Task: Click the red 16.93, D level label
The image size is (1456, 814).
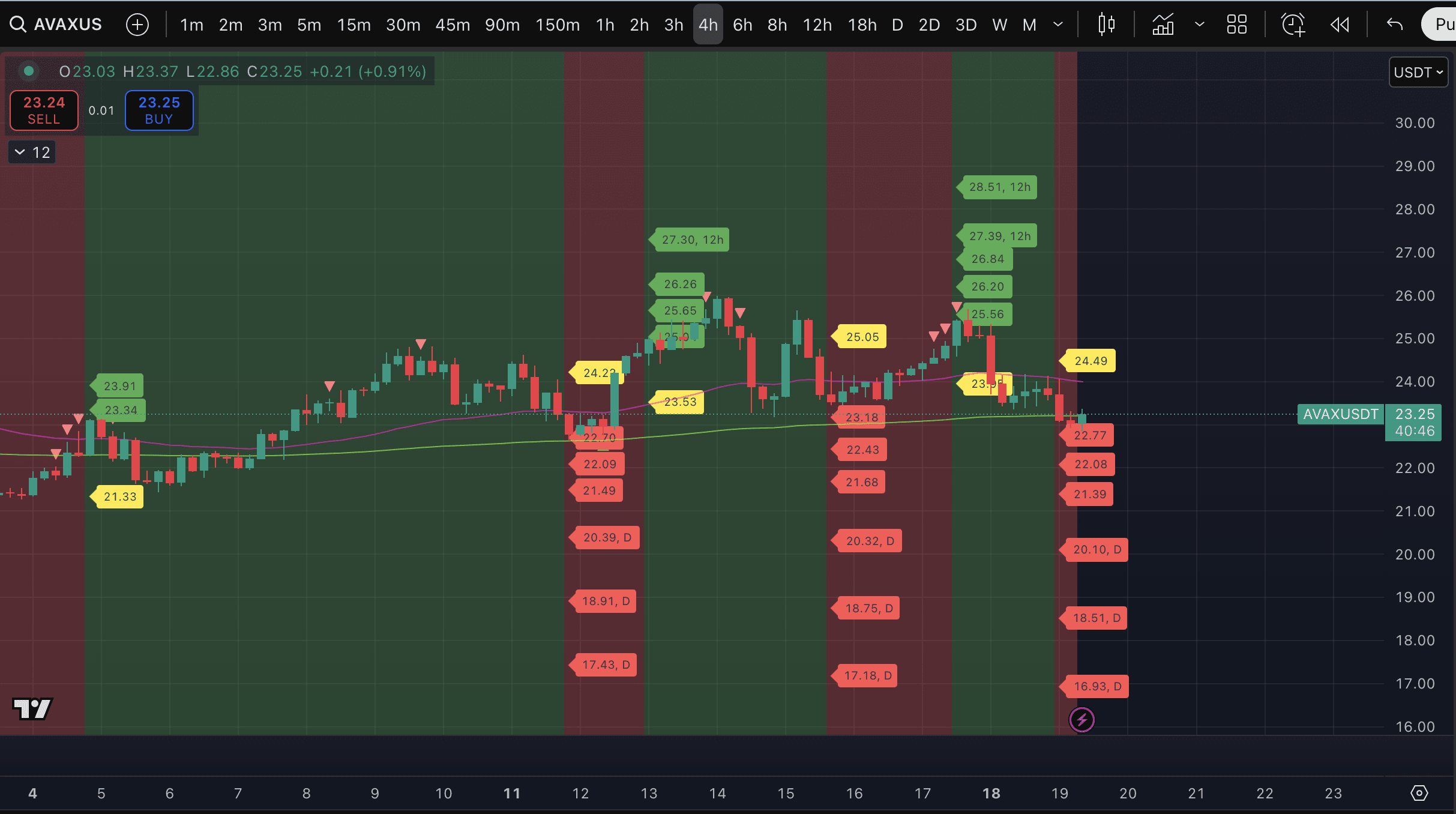Action: tap(1094, 686)
